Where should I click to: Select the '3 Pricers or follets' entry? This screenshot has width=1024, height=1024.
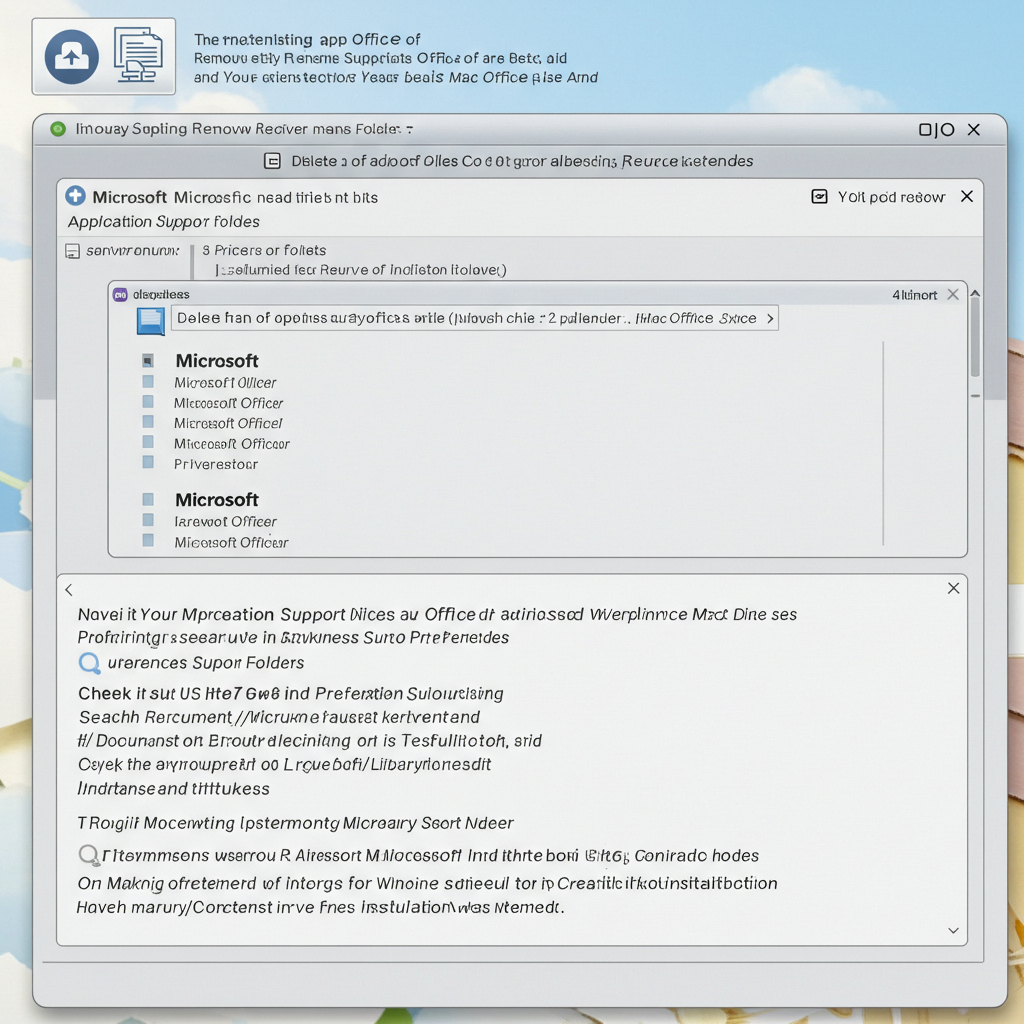[264, 250]
